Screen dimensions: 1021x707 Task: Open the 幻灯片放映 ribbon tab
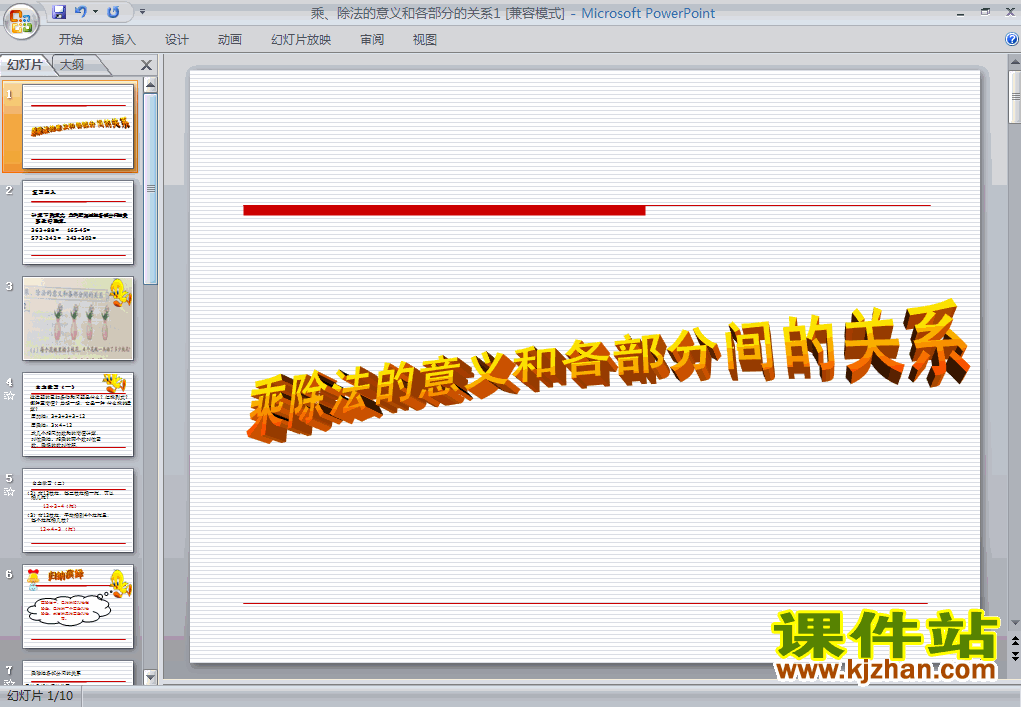[x=301, y=40]
